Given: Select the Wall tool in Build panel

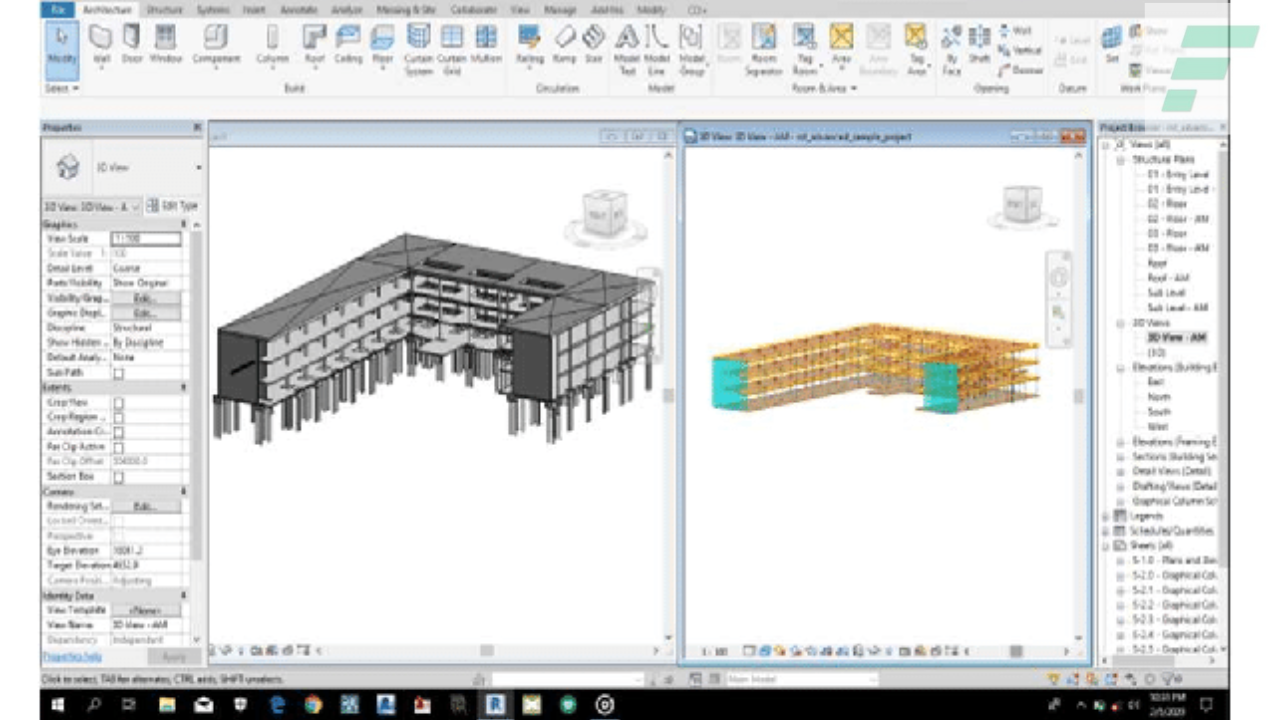Looking at the screenshot, I should [x=102, y=46].
